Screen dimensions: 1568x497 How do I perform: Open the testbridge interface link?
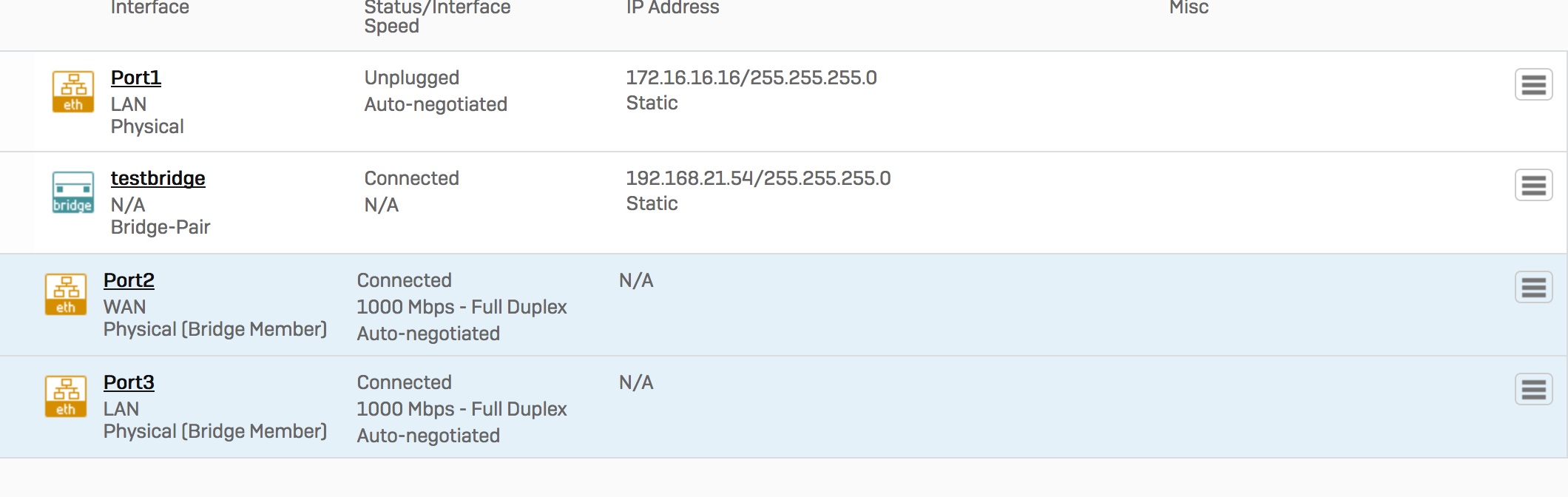point(158,178)
